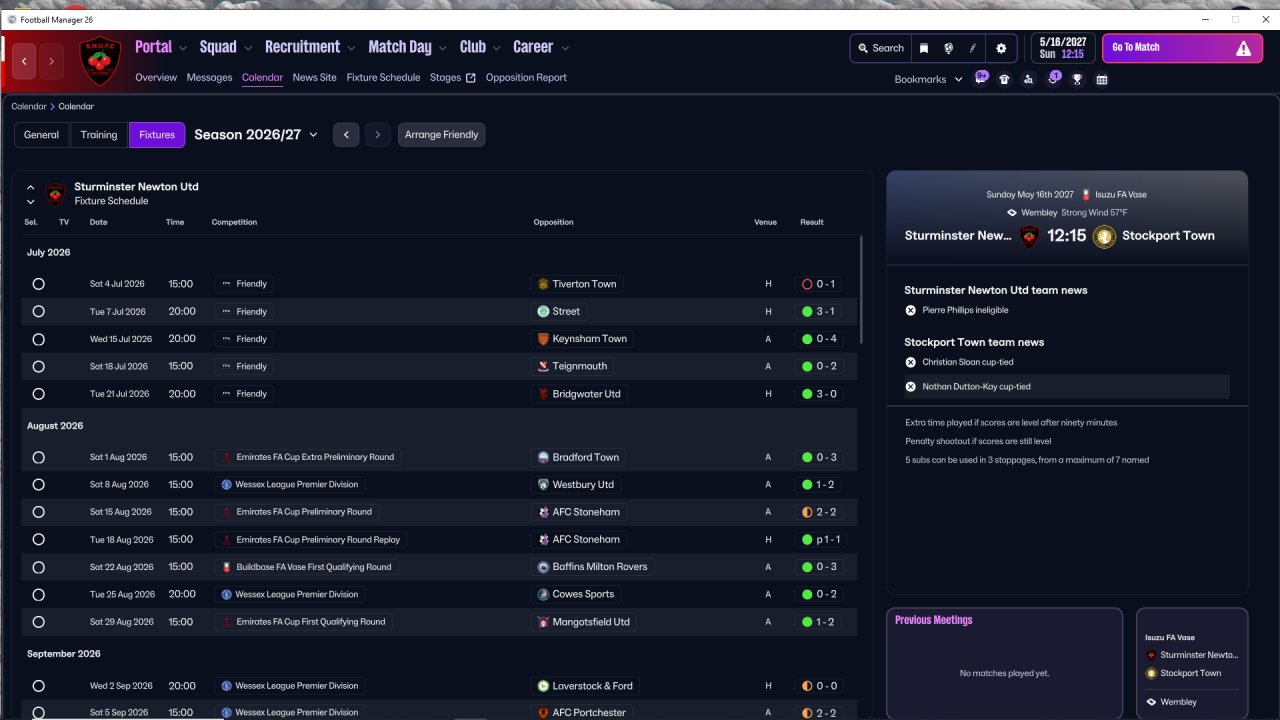Select the radio button for Keynsham Town fixture
Screen dimensions: 1280x720
[x=38, y=339]
